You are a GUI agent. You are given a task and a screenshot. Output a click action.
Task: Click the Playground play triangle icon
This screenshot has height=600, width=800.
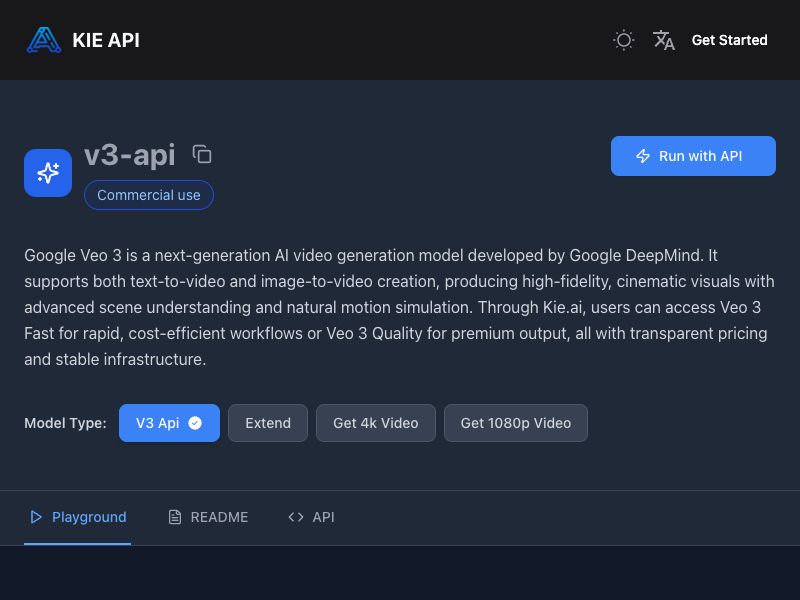tap(36, 517)
